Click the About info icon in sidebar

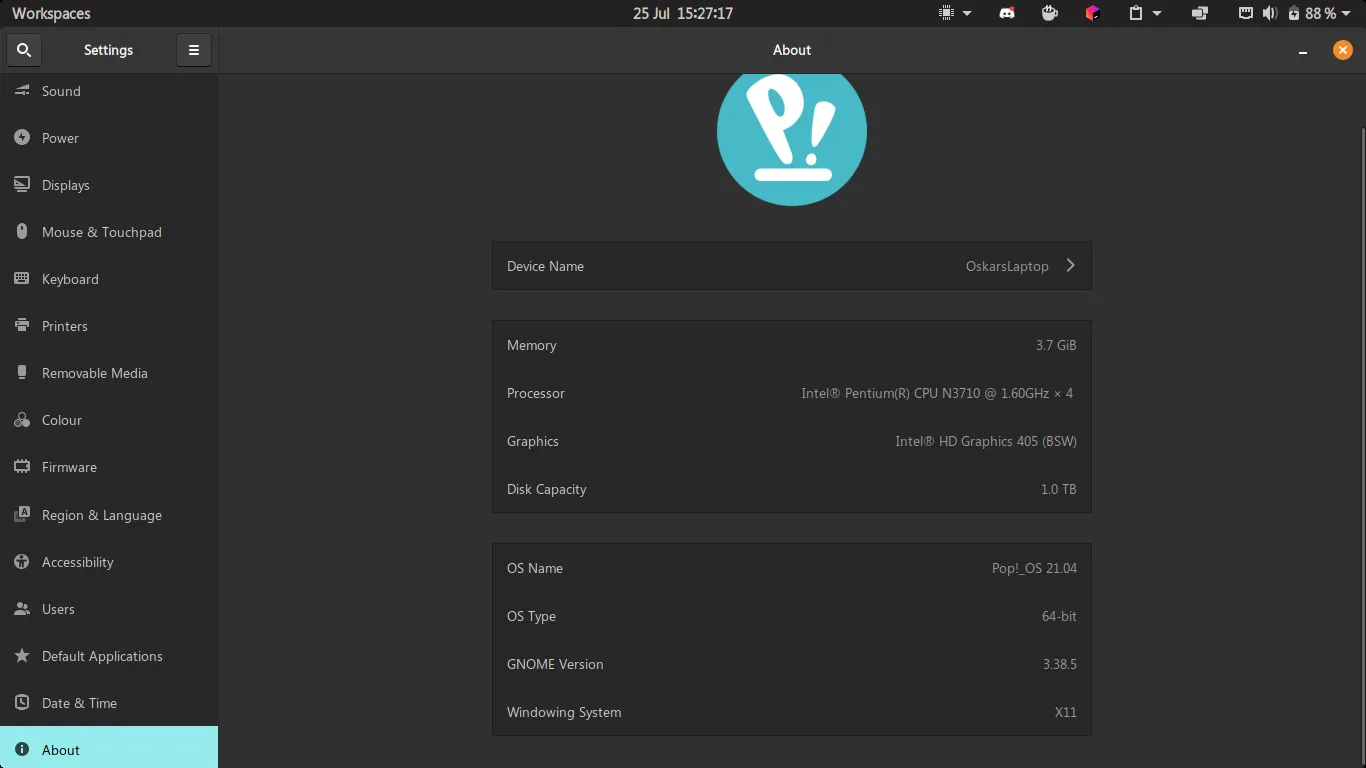tap(22, 750)
